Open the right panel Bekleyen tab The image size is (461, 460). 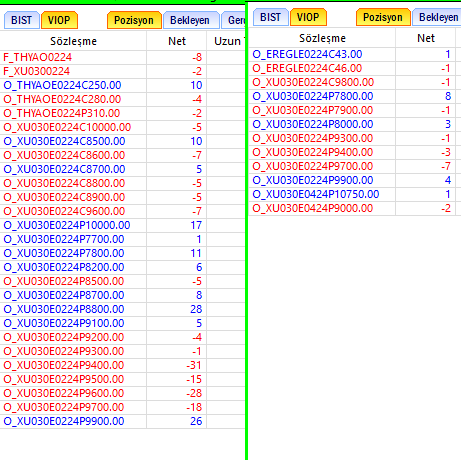click(437, 17)
